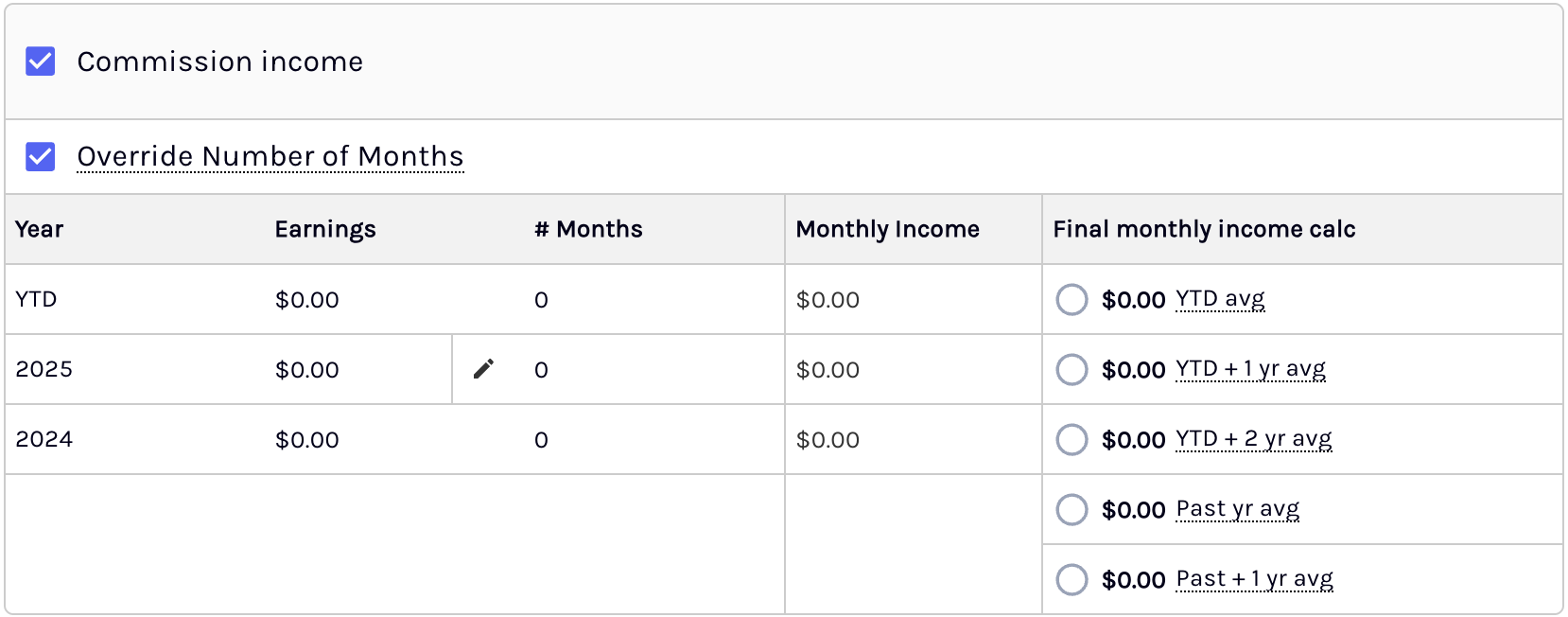This screenshot has height=617, width=1568.
Task: Choose the YTD + 1 yr avg radio
Action: point(1071,369)
